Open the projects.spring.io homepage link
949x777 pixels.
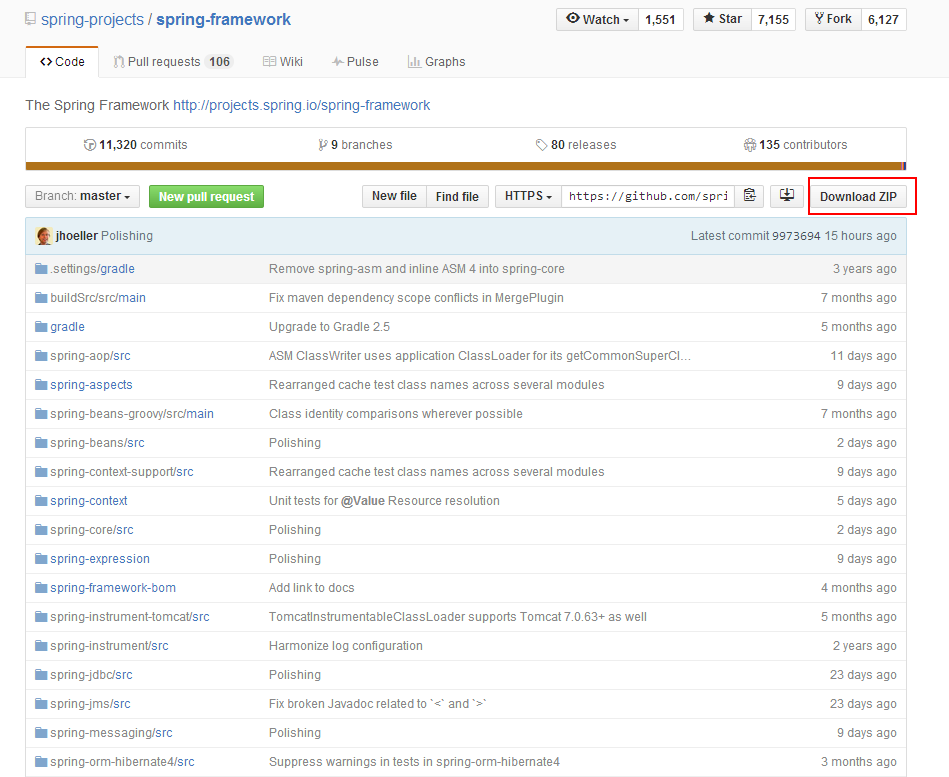(301, 105)
